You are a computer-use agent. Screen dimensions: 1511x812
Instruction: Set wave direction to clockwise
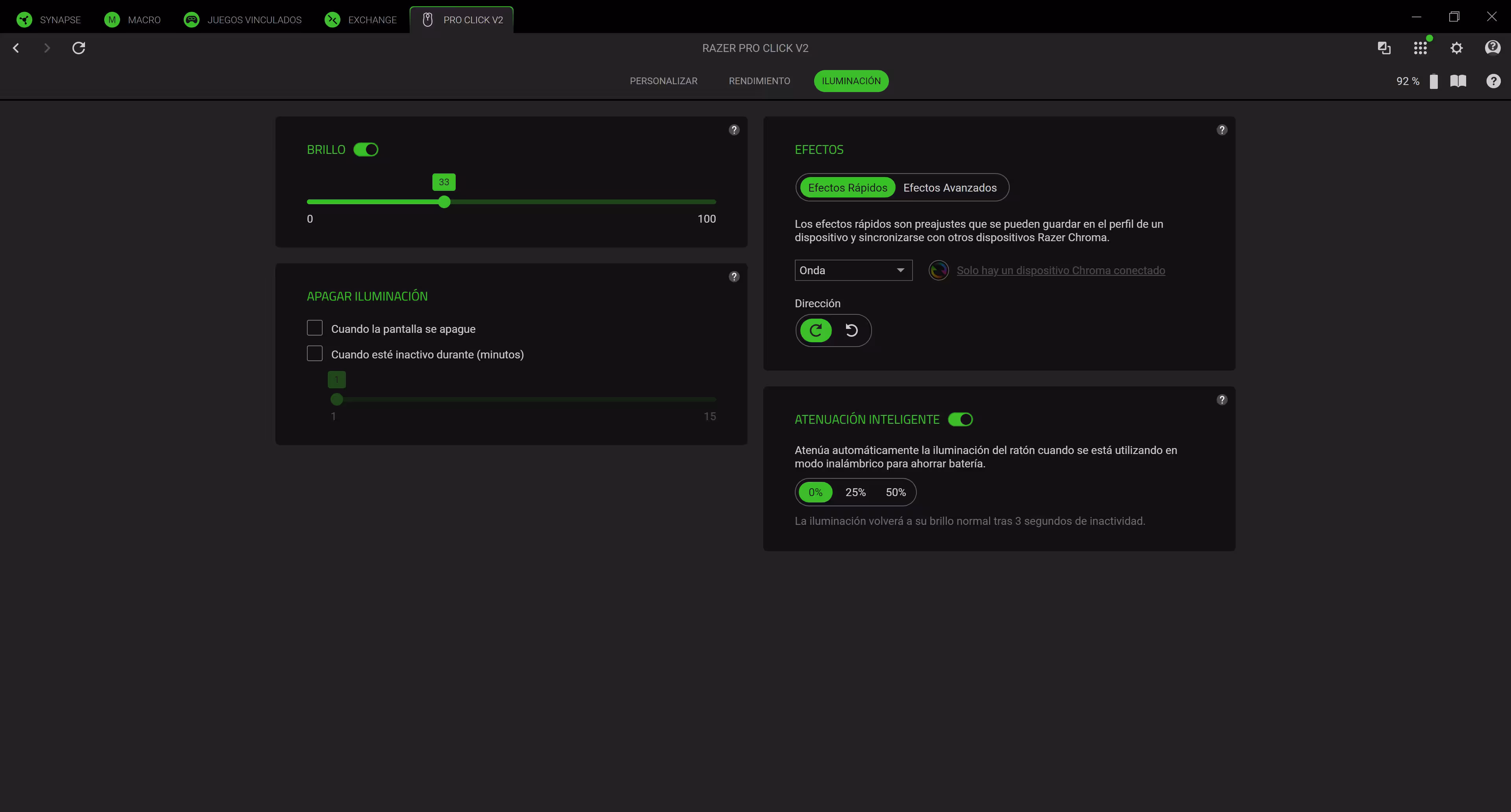pos(816,331)
